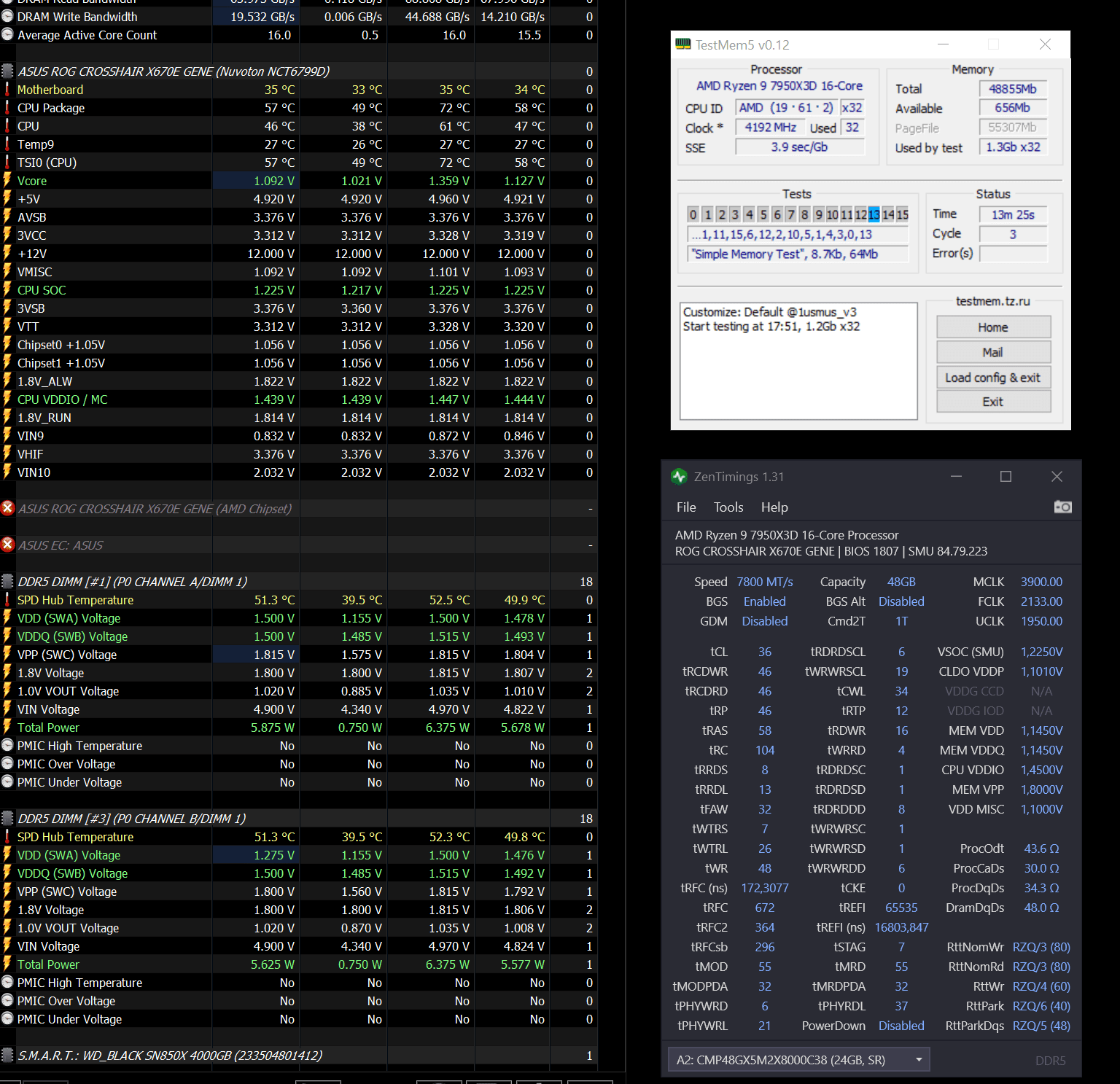The image size is (1120, 1084).
Task: Click lightning icon beside +12V rail
Action: point(7,253)
